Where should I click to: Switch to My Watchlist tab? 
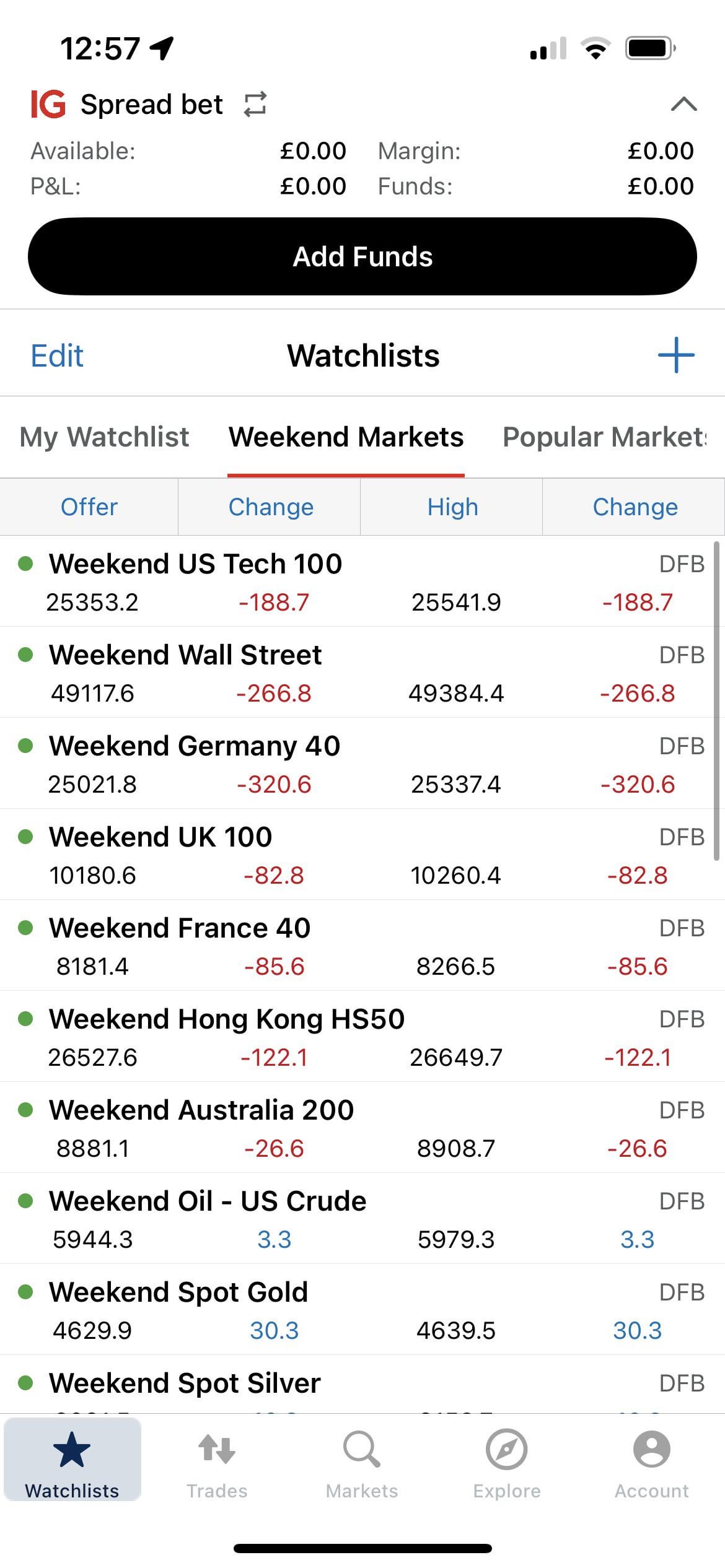[x=104, y=437]
